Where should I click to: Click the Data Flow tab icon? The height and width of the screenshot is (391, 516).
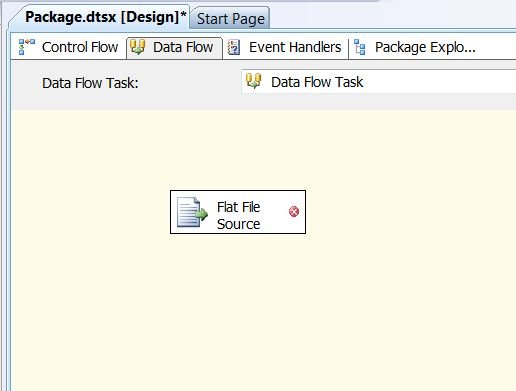click(137, 47)
